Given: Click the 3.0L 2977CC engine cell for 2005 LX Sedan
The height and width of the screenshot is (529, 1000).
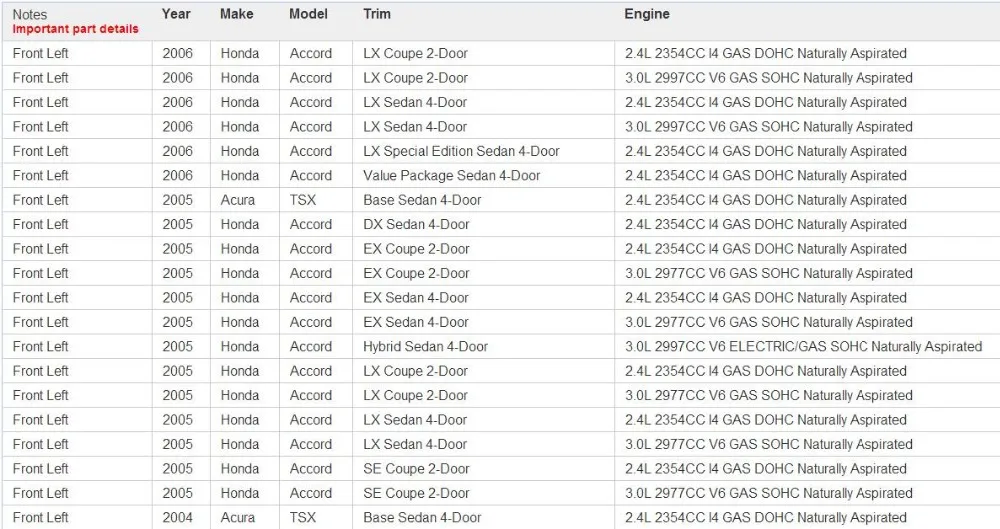Looking at the screenshot, I should [x=768, y=444].
